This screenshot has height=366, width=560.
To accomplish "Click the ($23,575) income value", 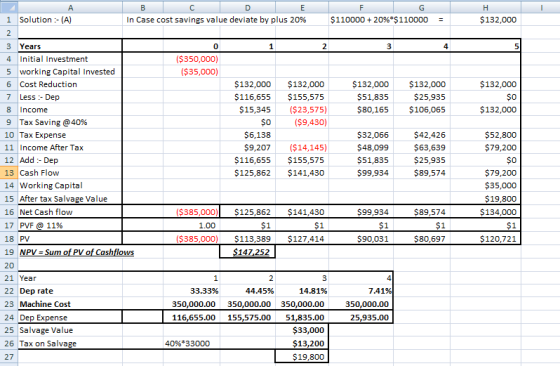I will pyautogui.click(x=308, y=110).
